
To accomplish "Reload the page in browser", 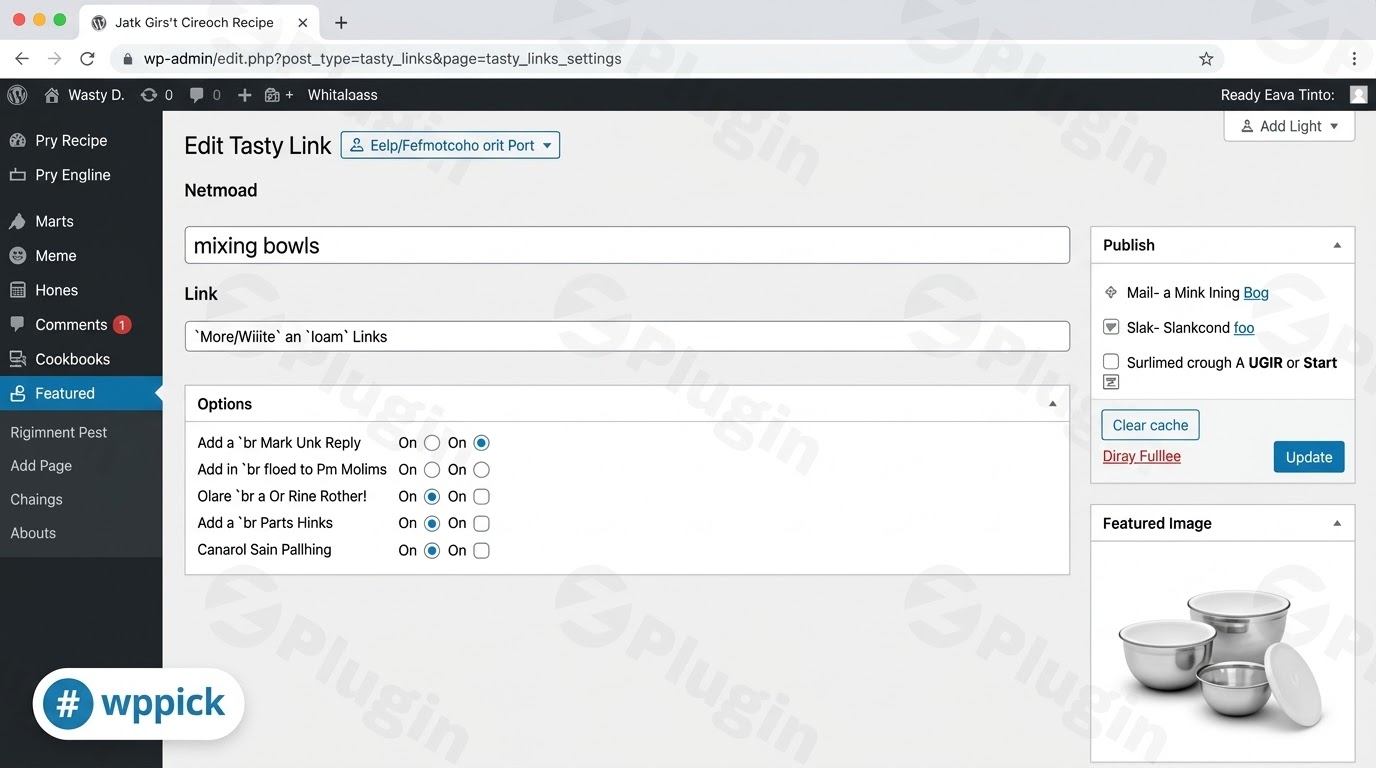I will [x=87, y=59].
